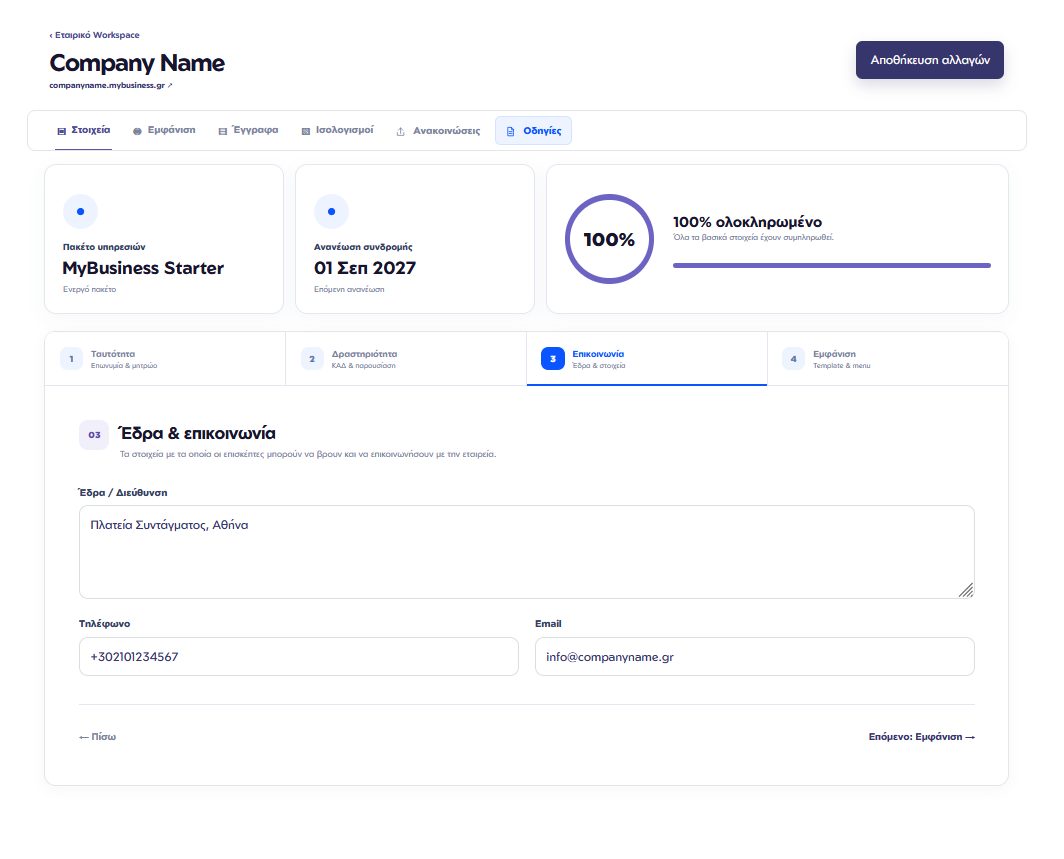Select the Επικοινωνία wizard step
Image resolution: width=1064 pixels, height=859 pixels.
[647, 359]
